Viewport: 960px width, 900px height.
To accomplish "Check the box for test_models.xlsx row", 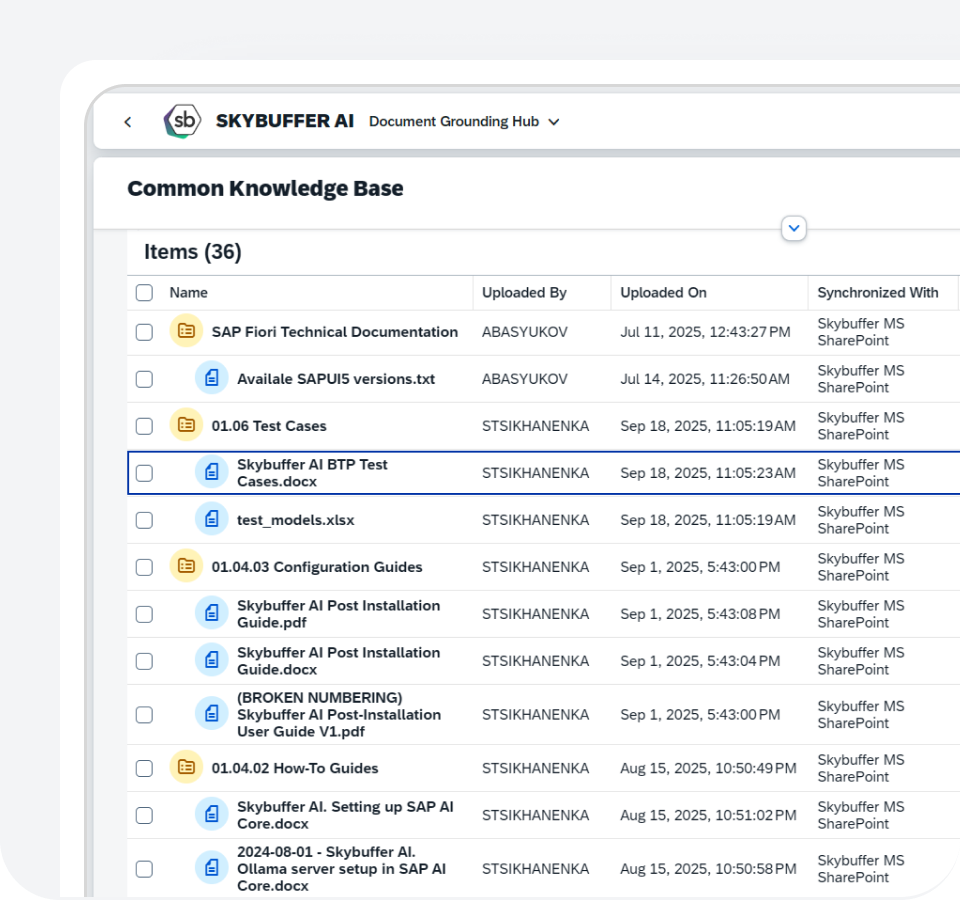I will 144,520.
